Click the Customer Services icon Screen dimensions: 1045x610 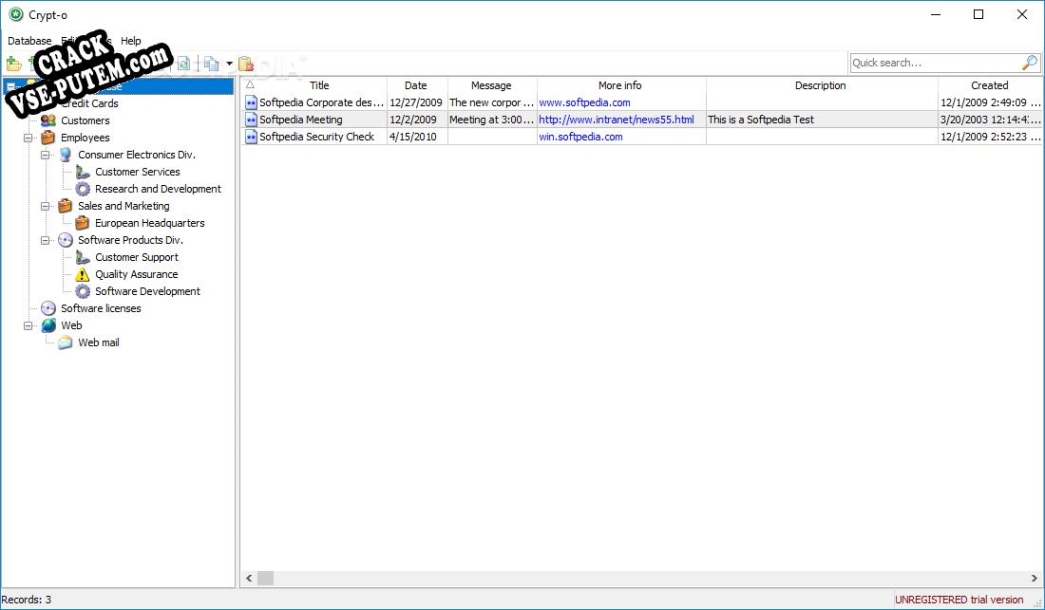click(82, 172)
